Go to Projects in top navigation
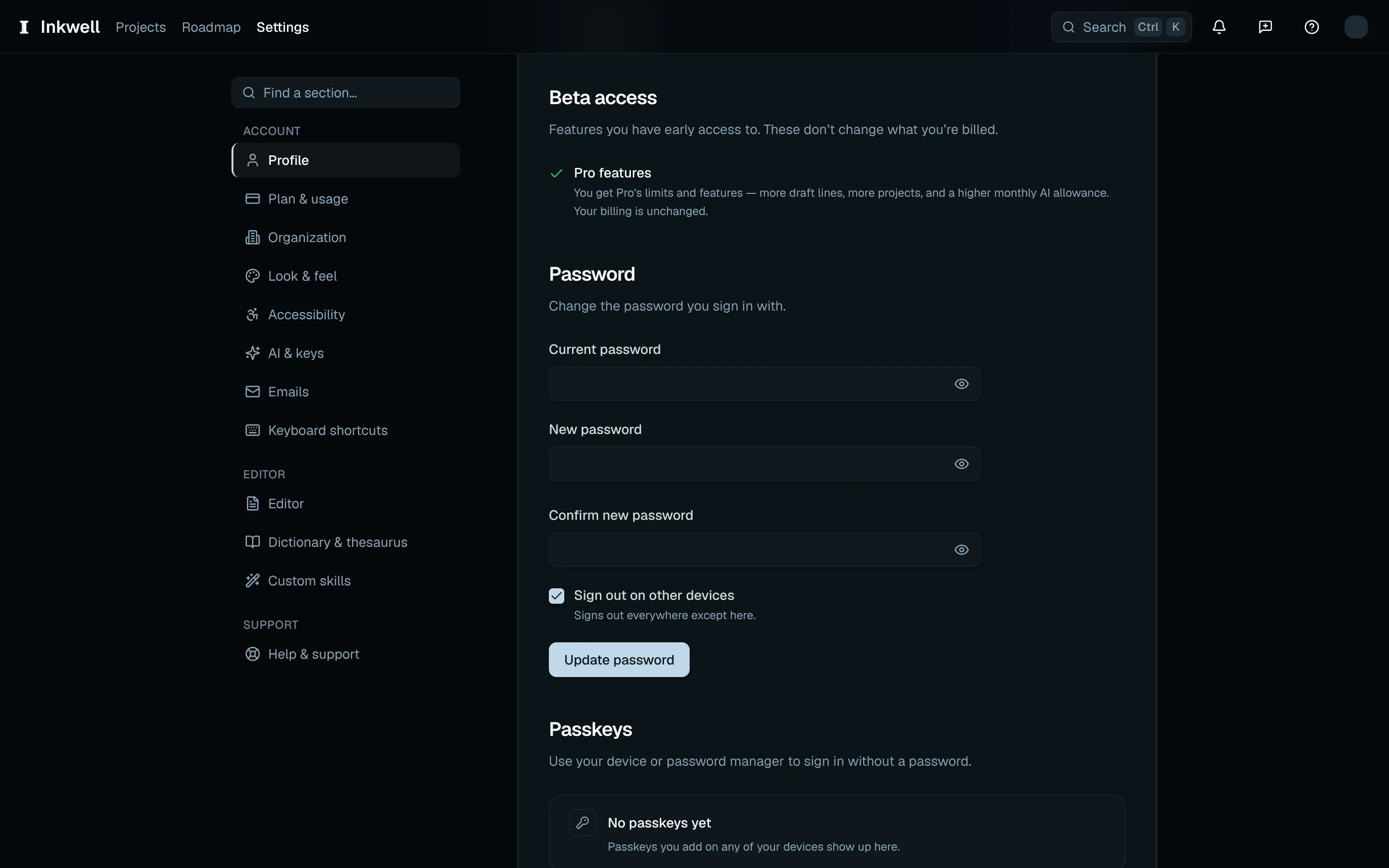Screen dimensions: 1389x868 [141, 27]
